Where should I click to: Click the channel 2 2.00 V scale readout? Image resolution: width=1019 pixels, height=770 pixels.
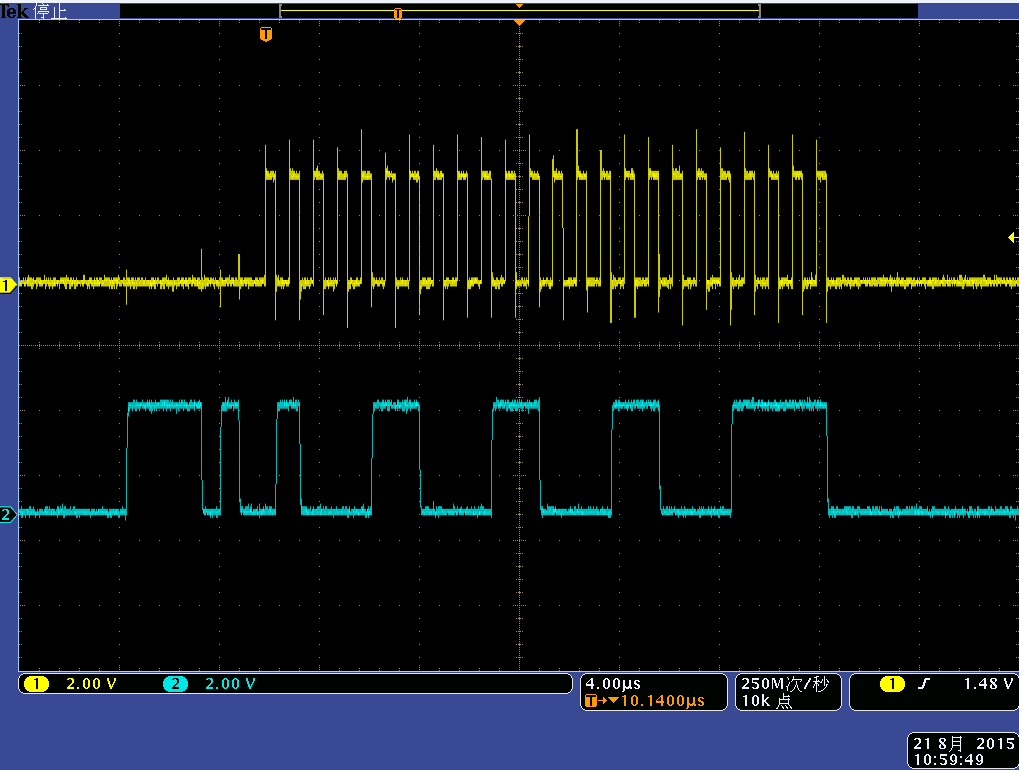click(x=230, y=684)
